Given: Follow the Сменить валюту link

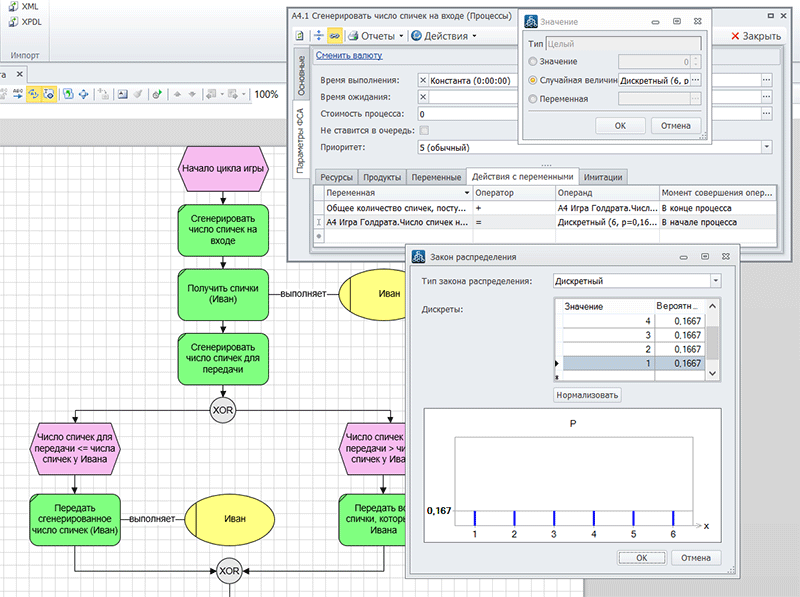Looking at the screenshot, I should point(348,56).
